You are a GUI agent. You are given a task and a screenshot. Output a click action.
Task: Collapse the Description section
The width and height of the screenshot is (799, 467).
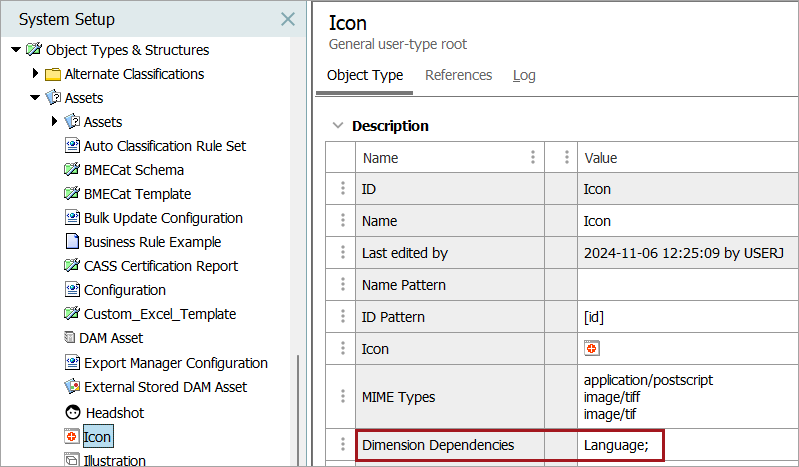(337, 126)
